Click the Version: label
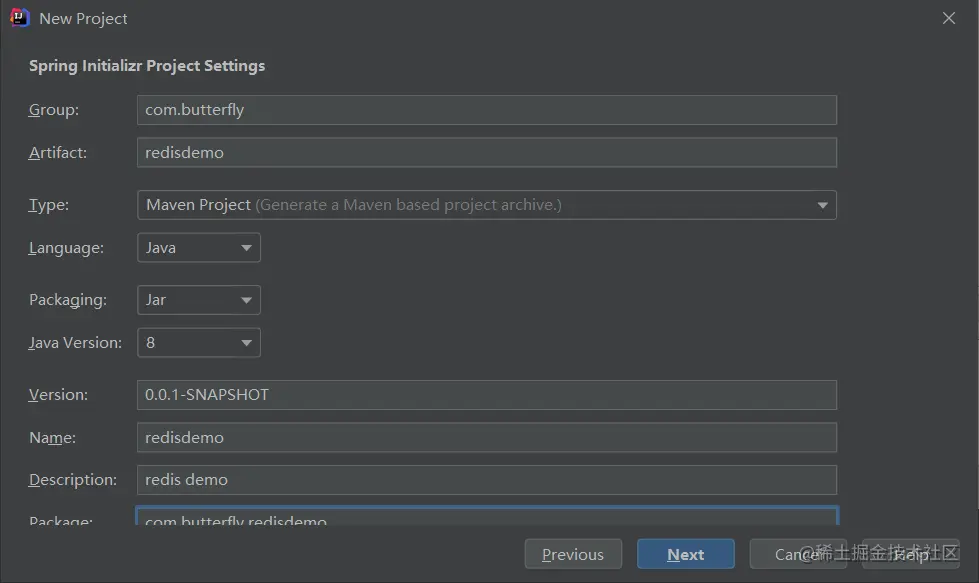Screen dimensions: 979x583 (58, 395)
